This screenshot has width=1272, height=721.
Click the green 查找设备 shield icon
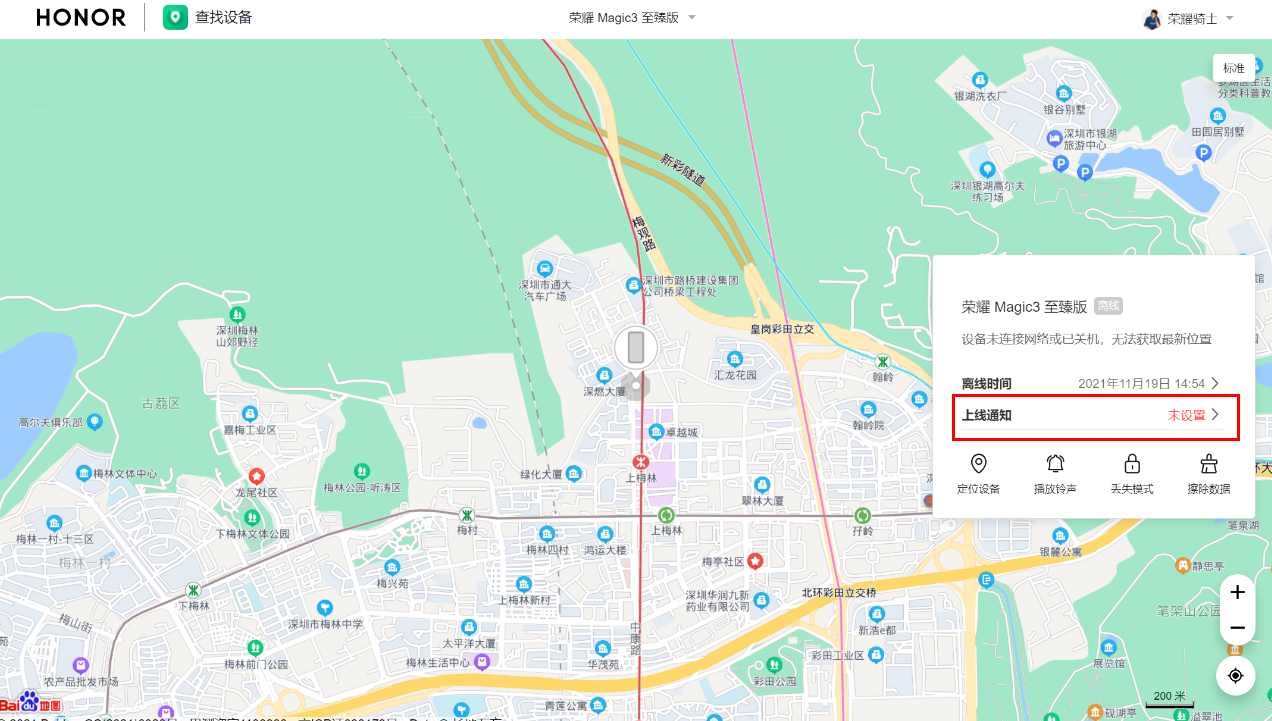tap(176, 18)
